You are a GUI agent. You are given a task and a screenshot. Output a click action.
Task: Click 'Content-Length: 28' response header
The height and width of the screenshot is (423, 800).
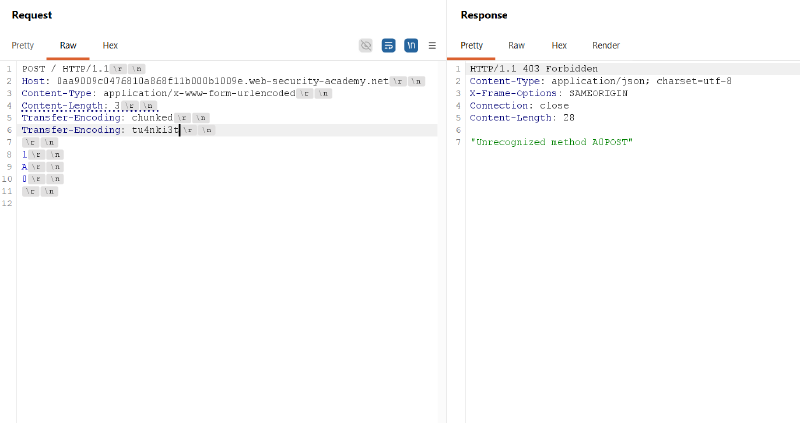(522, 118)
